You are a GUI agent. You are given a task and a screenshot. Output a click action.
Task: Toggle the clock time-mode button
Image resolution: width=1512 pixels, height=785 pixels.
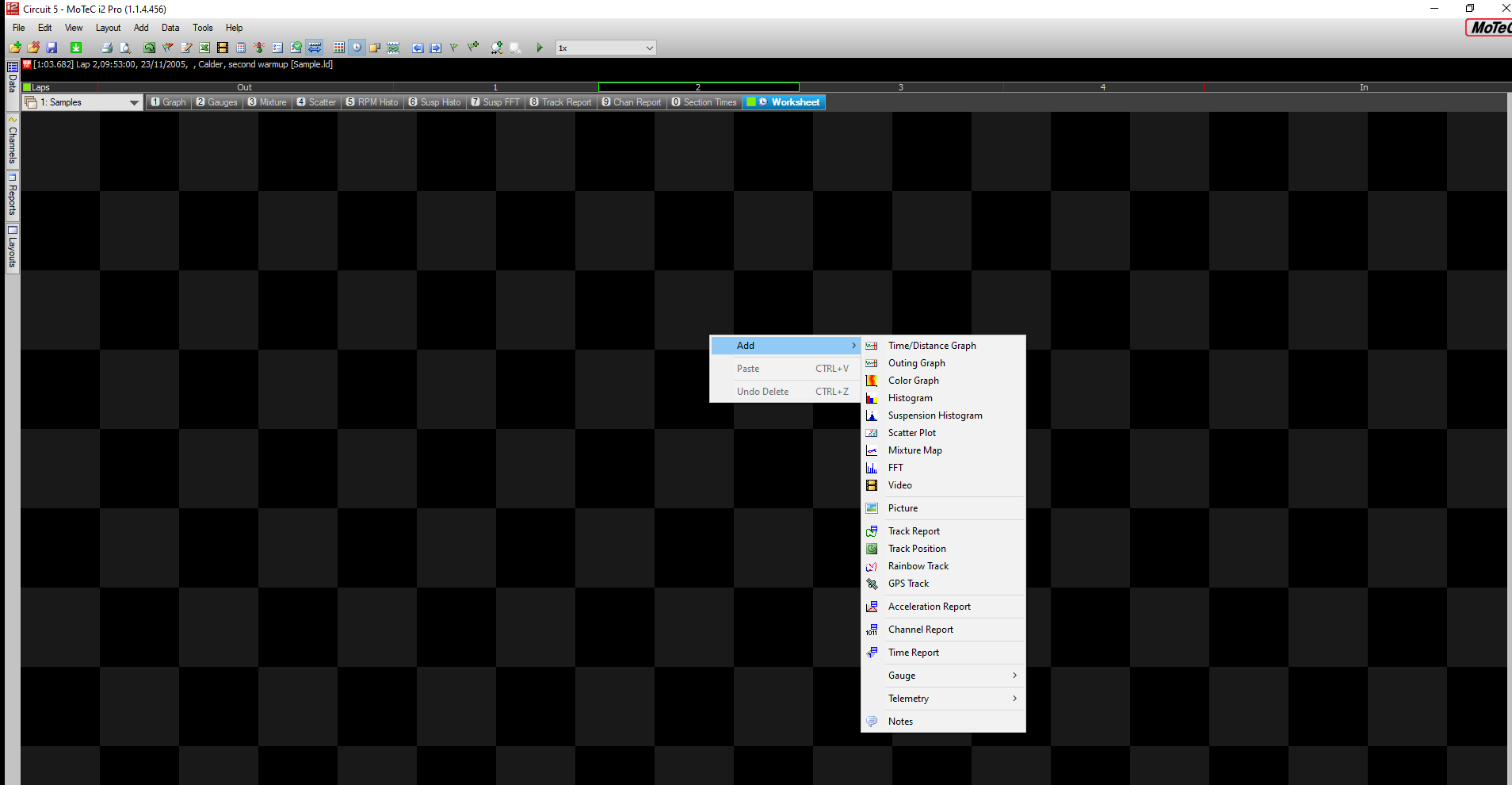357,48
